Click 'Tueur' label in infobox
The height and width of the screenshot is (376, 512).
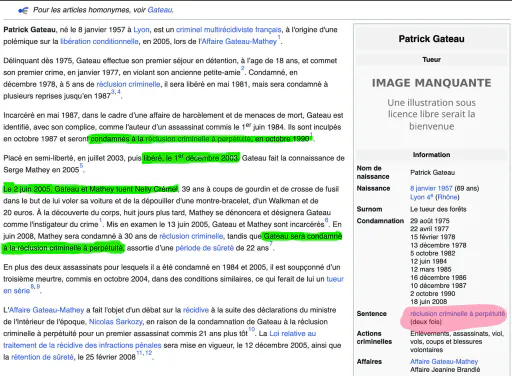coord(432,60)
